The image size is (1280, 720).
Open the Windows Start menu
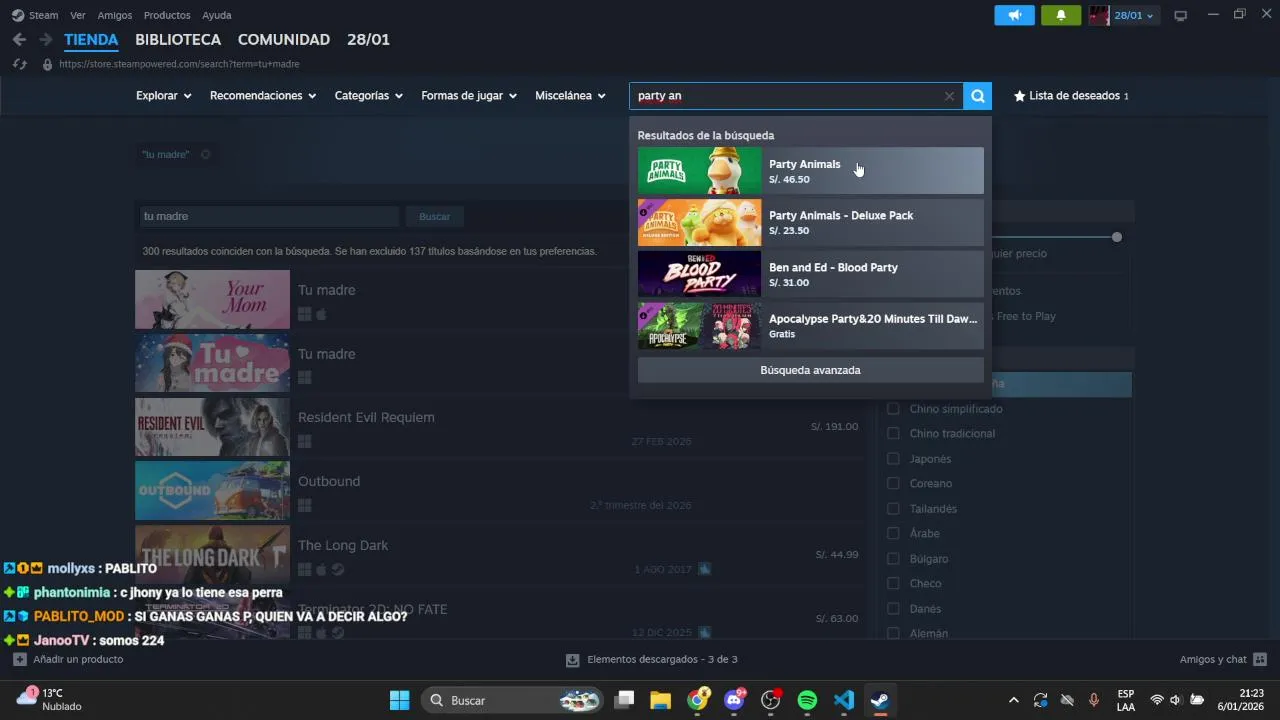click(399, 700)
